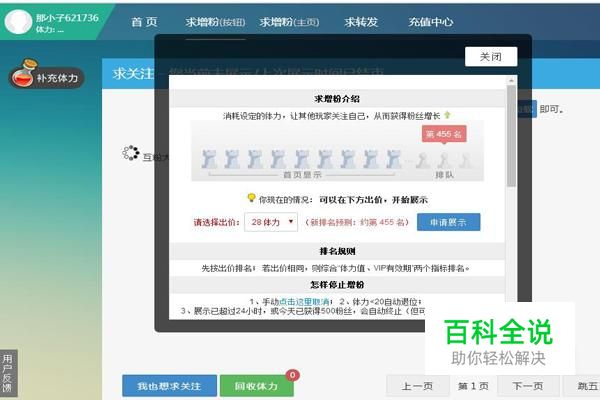600x400 pixels.
Task: Open 充值中心 tab
Action: (430, 22)
